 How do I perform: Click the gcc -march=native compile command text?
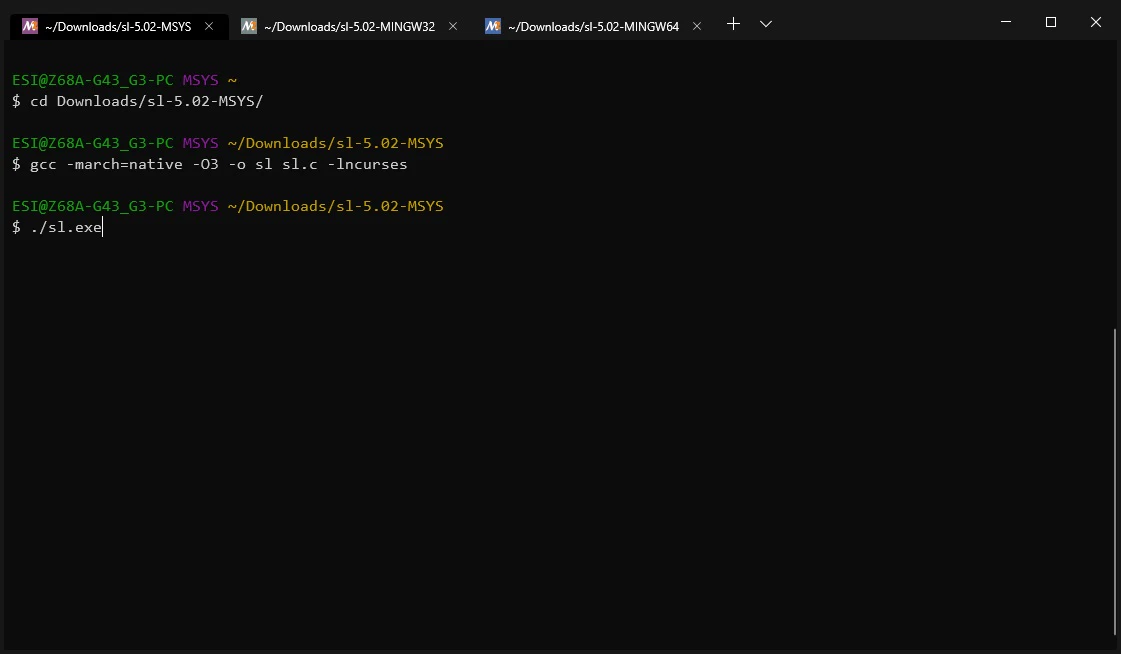[219, 164]
